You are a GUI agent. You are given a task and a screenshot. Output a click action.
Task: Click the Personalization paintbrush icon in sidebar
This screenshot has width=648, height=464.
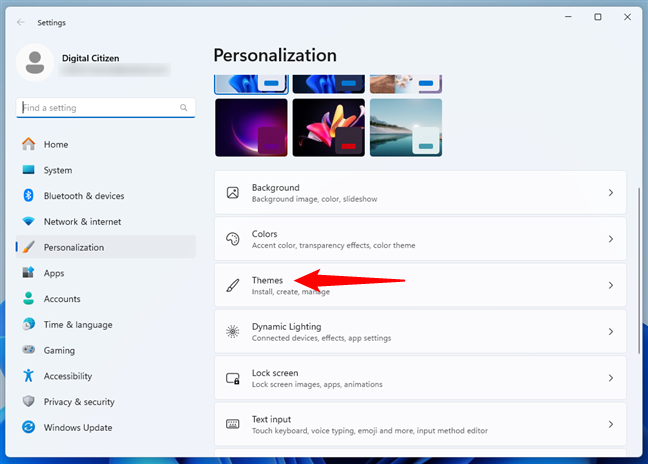pyautogui.click(x=29, y=247)
